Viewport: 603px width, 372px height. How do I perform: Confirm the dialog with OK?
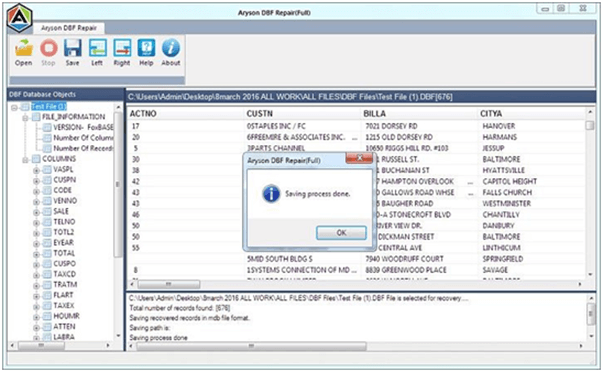coord(341,233)
